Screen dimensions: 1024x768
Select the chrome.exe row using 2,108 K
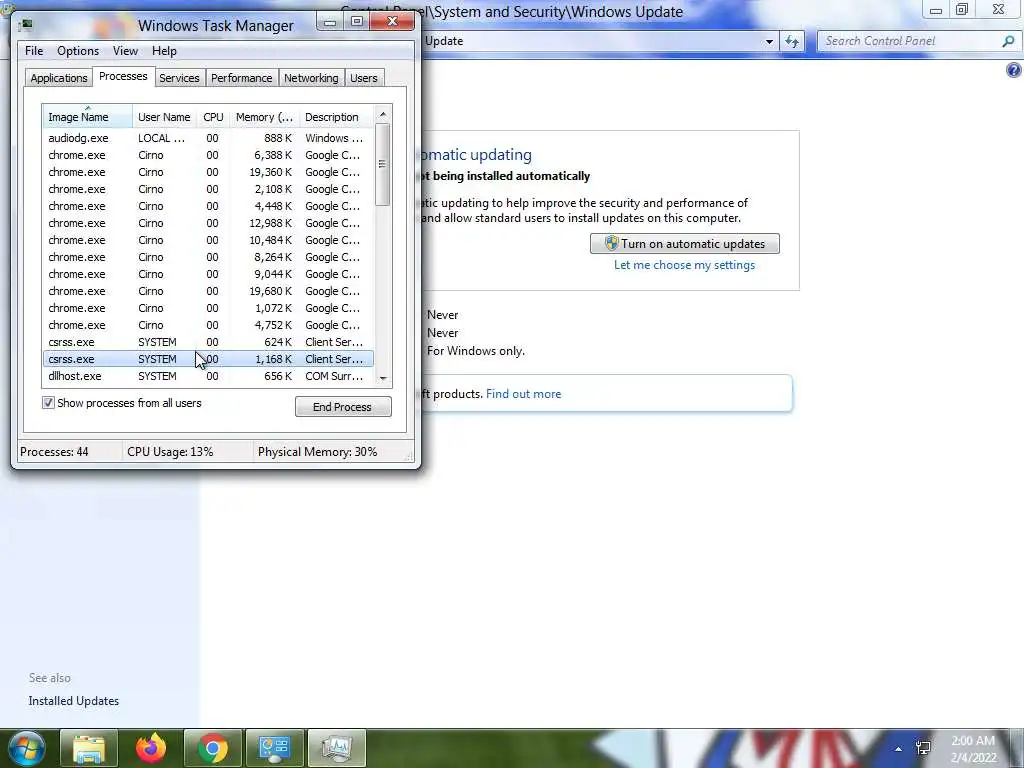[x=208, y=189]
